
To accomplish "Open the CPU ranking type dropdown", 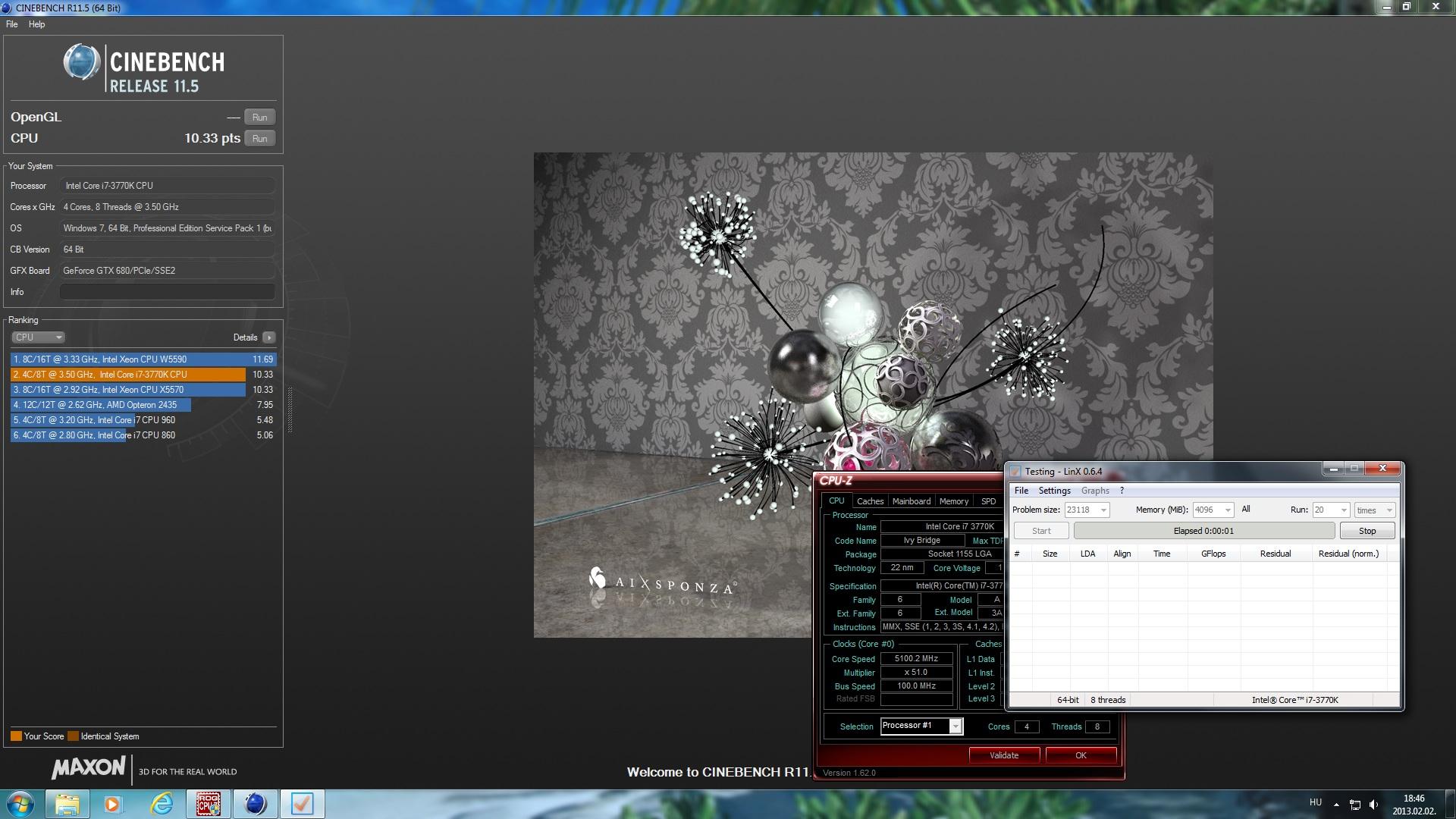I will [x=38, y=337].
